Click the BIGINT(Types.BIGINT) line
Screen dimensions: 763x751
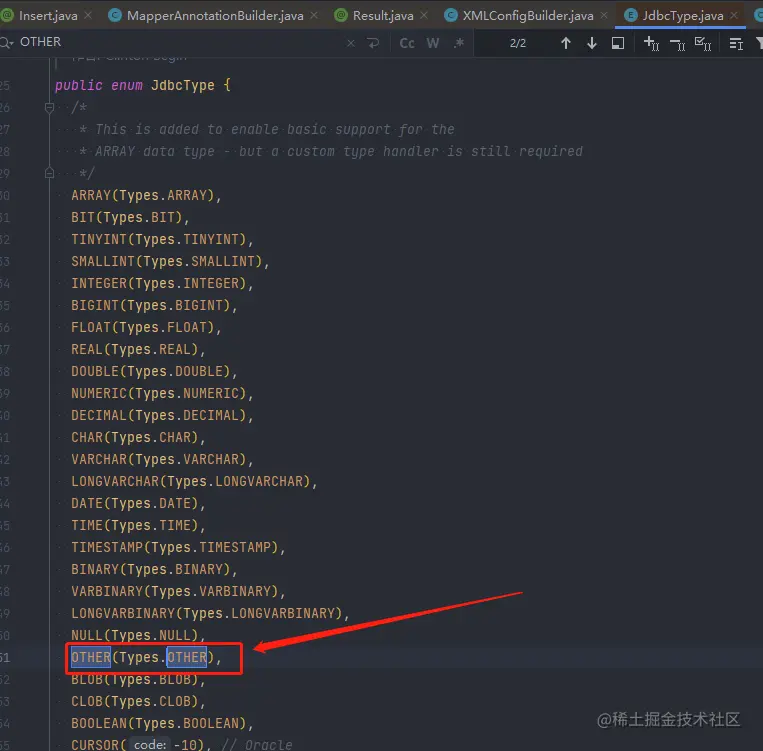[x=154, y=305]
